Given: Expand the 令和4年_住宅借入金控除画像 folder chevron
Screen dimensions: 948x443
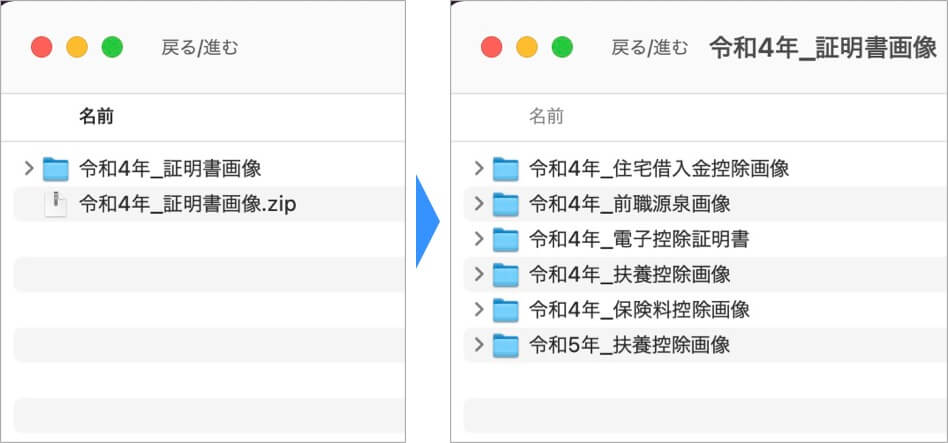Looking at the screenshot, I should tap(478, 168).
